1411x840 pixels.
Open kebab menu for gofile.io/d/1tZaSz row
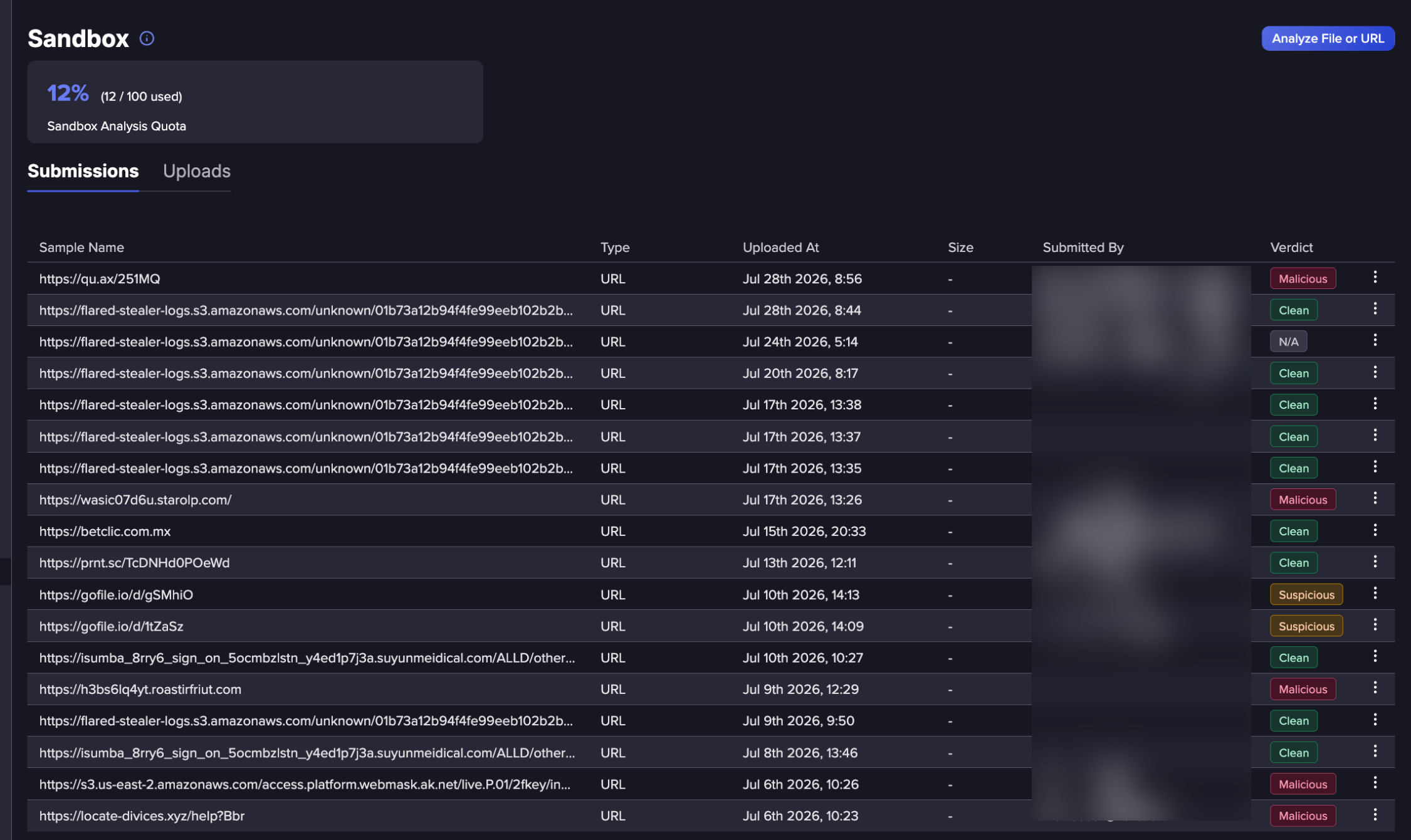(x=1375, y=624)
